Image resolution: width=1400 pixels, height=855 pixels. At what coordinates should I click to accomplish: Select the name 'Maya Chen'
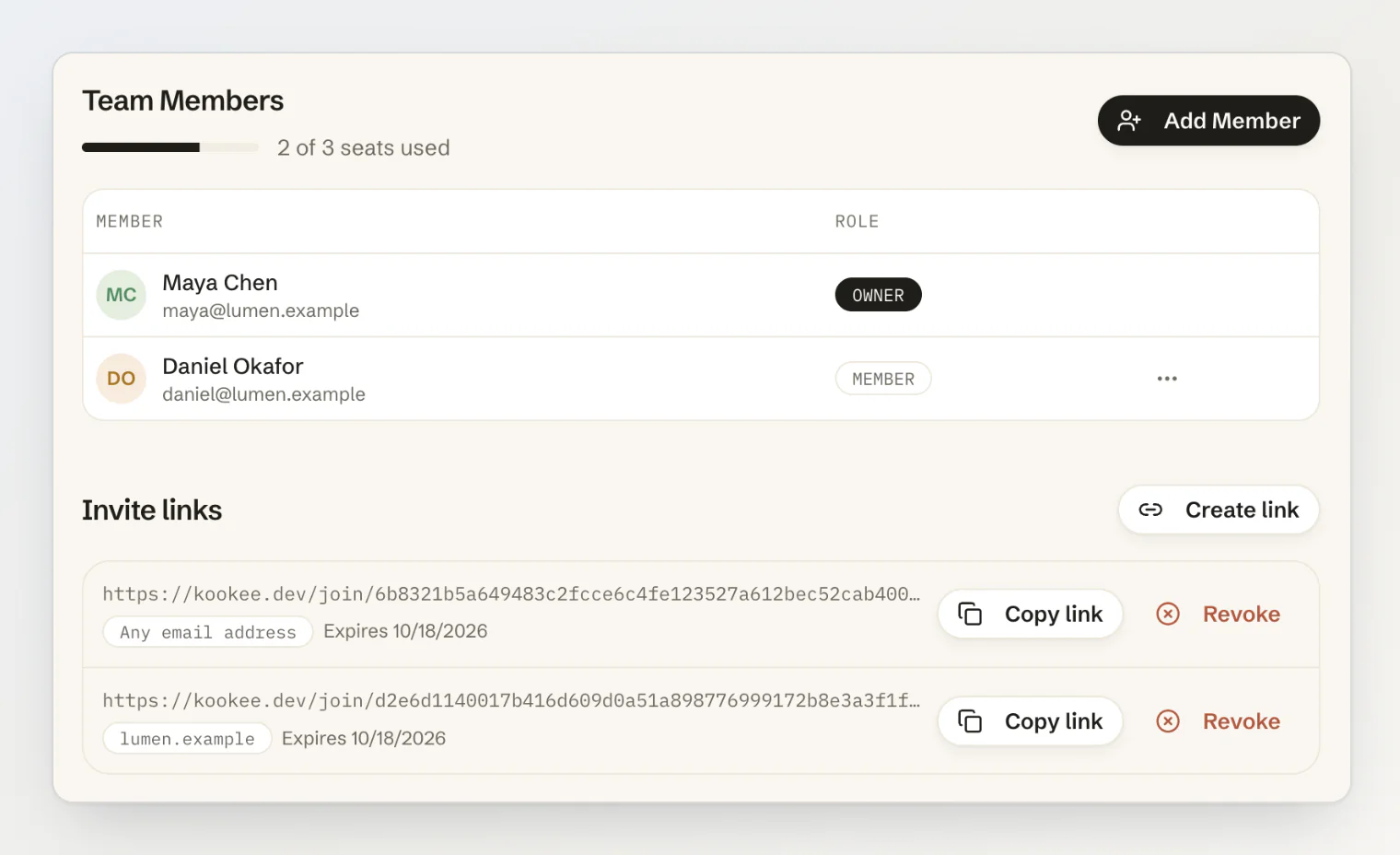220,283
